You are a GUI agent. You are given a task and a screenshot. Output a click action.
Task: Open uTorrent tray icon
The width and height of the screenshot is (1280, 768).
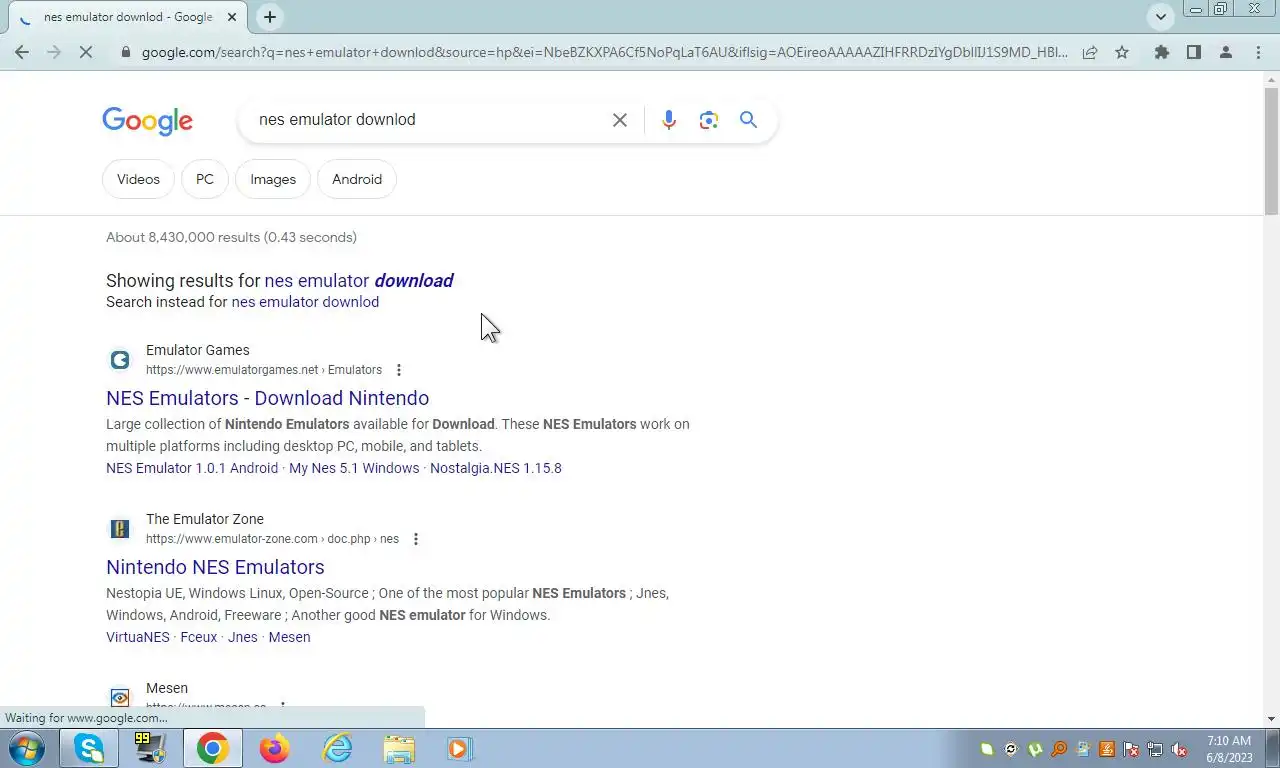[x=1035, y=749]
